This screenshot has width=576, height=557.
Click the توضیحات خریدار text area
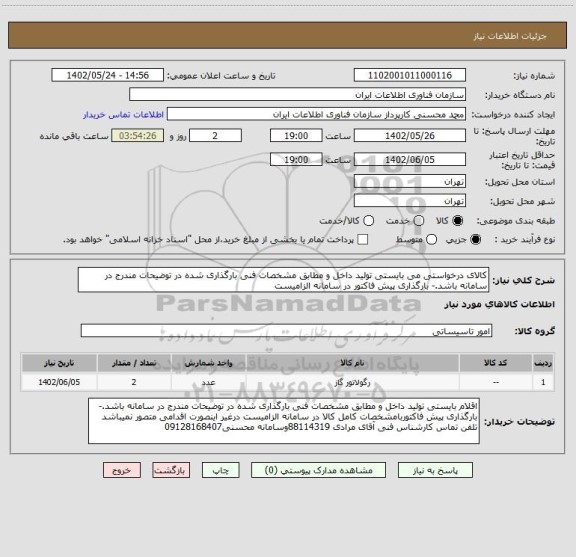(284, 421)
